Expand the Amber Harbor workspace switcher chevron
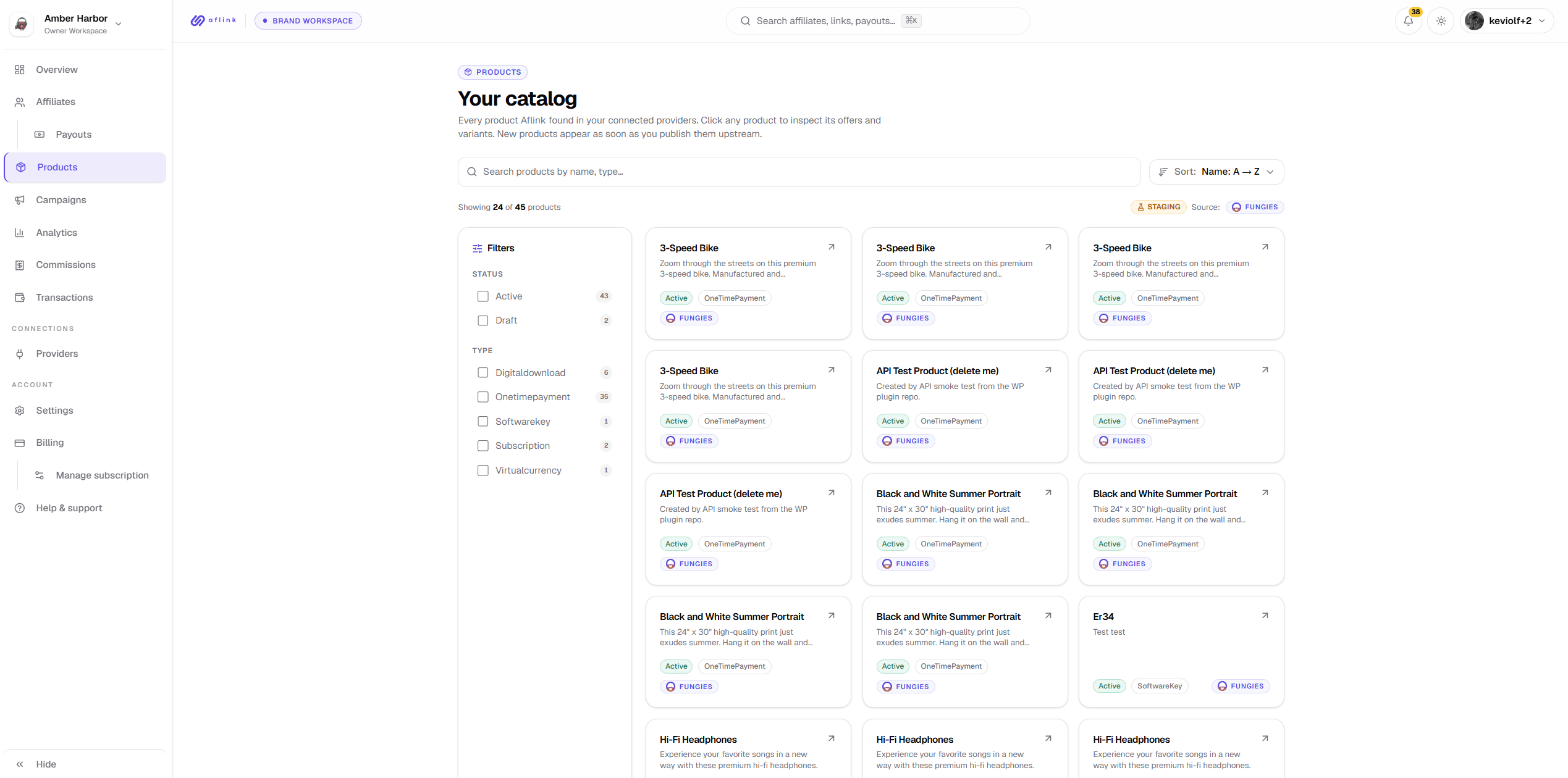This screenshot has width=1568, height=778. (x=119, y=24)
